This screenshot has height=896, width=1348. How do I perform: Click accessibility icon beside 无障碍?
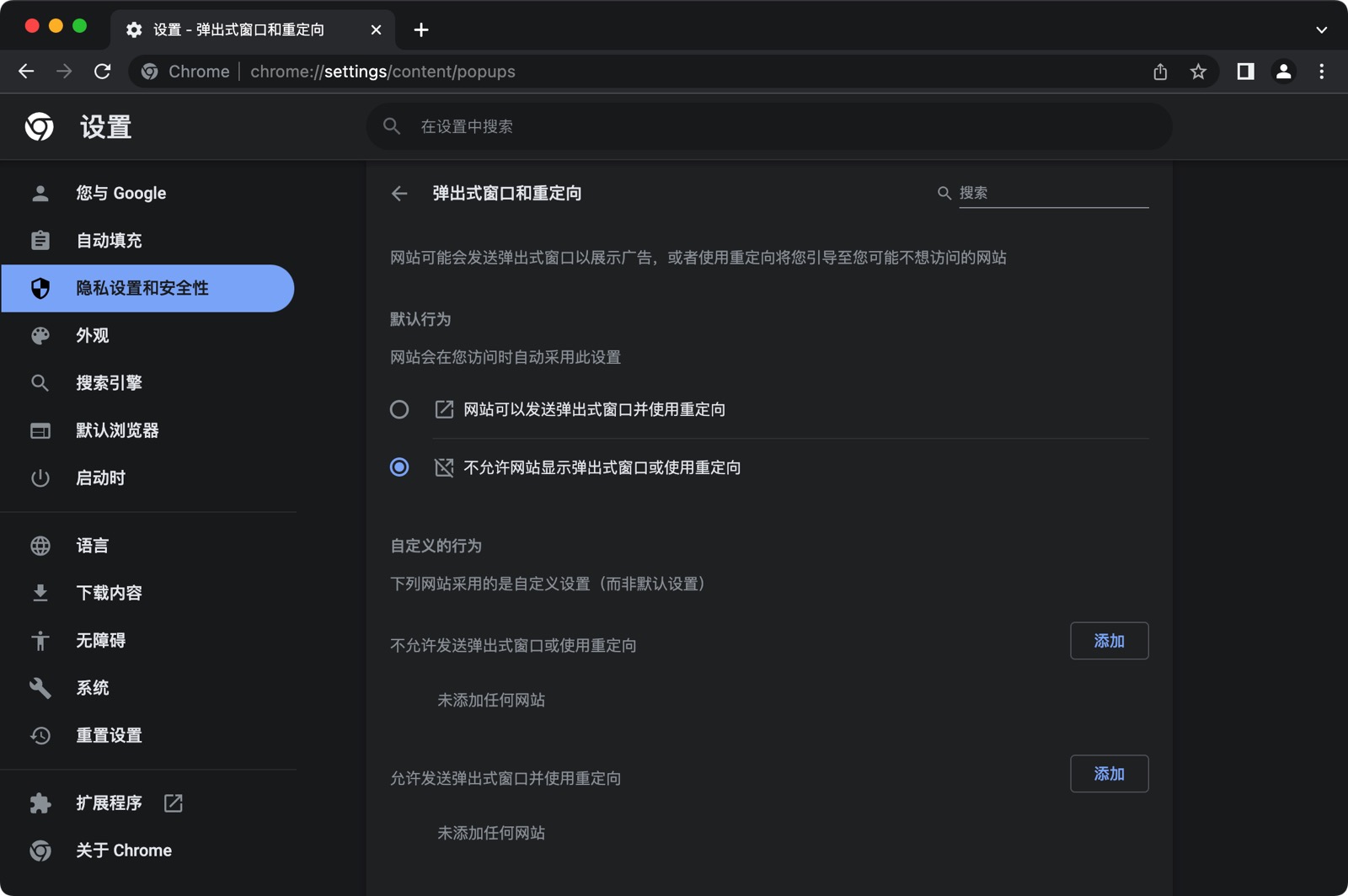(40, 641)
